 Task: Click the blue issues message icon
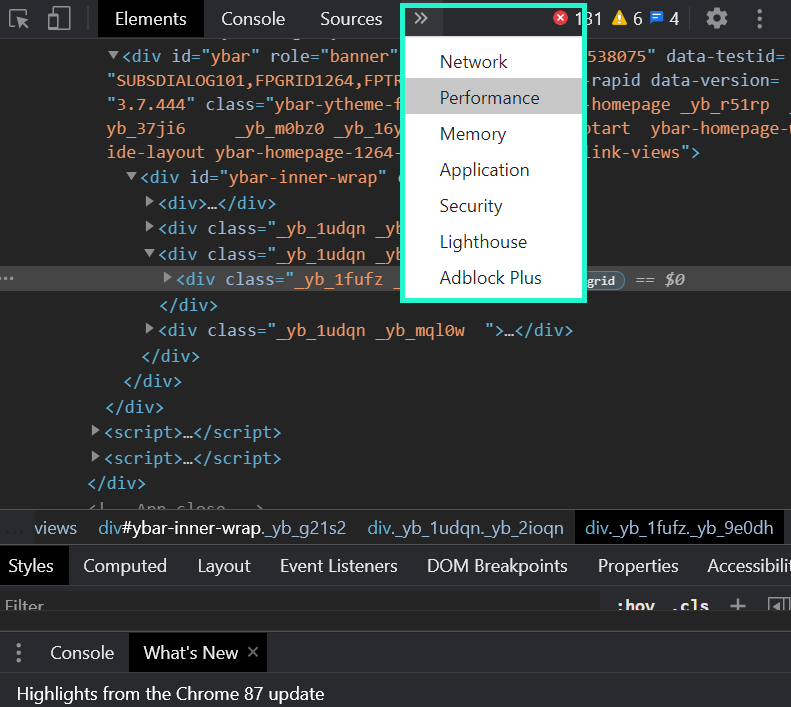pyautogui.click(x=656, y=18)
